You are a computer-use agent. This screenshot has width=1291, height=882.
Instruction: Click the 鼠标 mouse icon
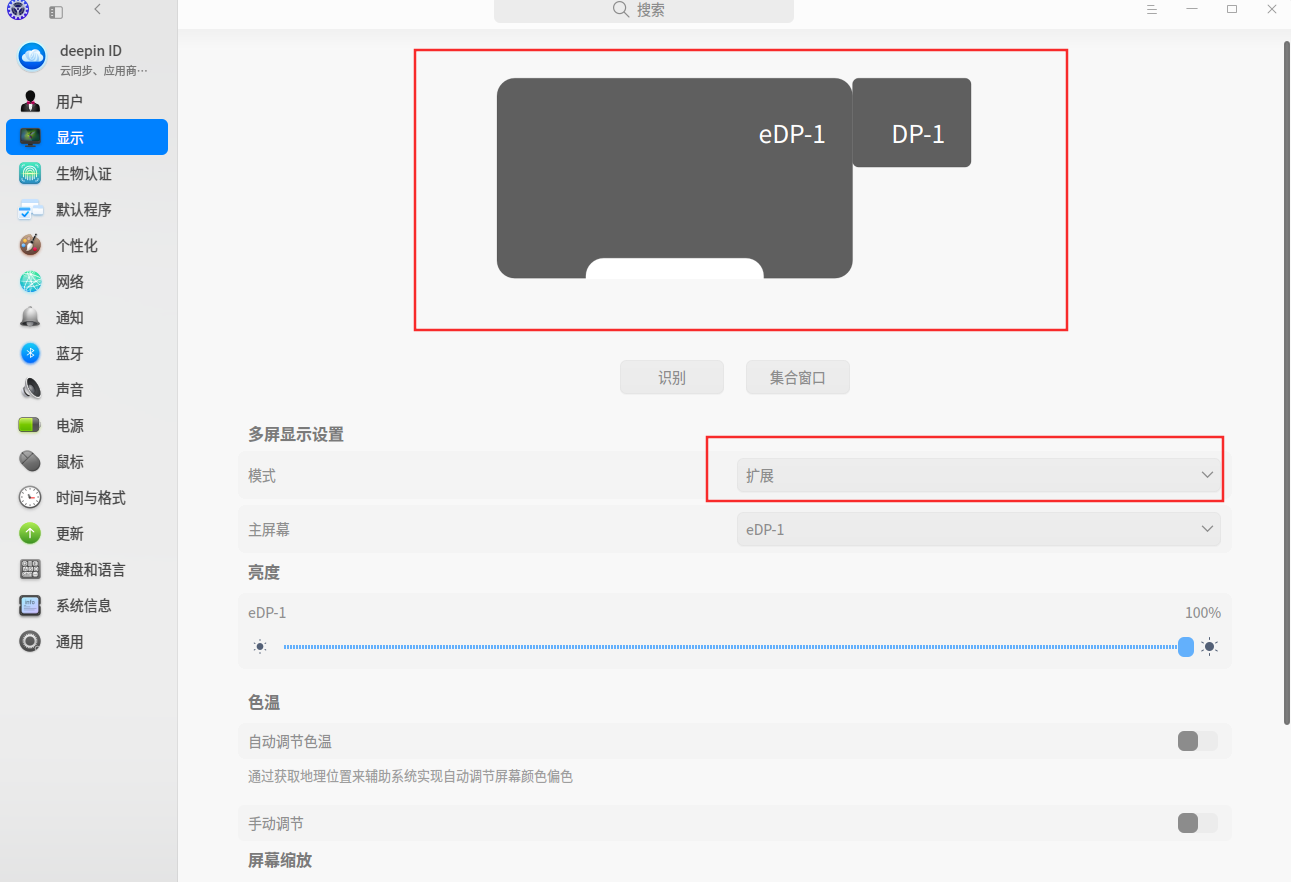(30, 461)
